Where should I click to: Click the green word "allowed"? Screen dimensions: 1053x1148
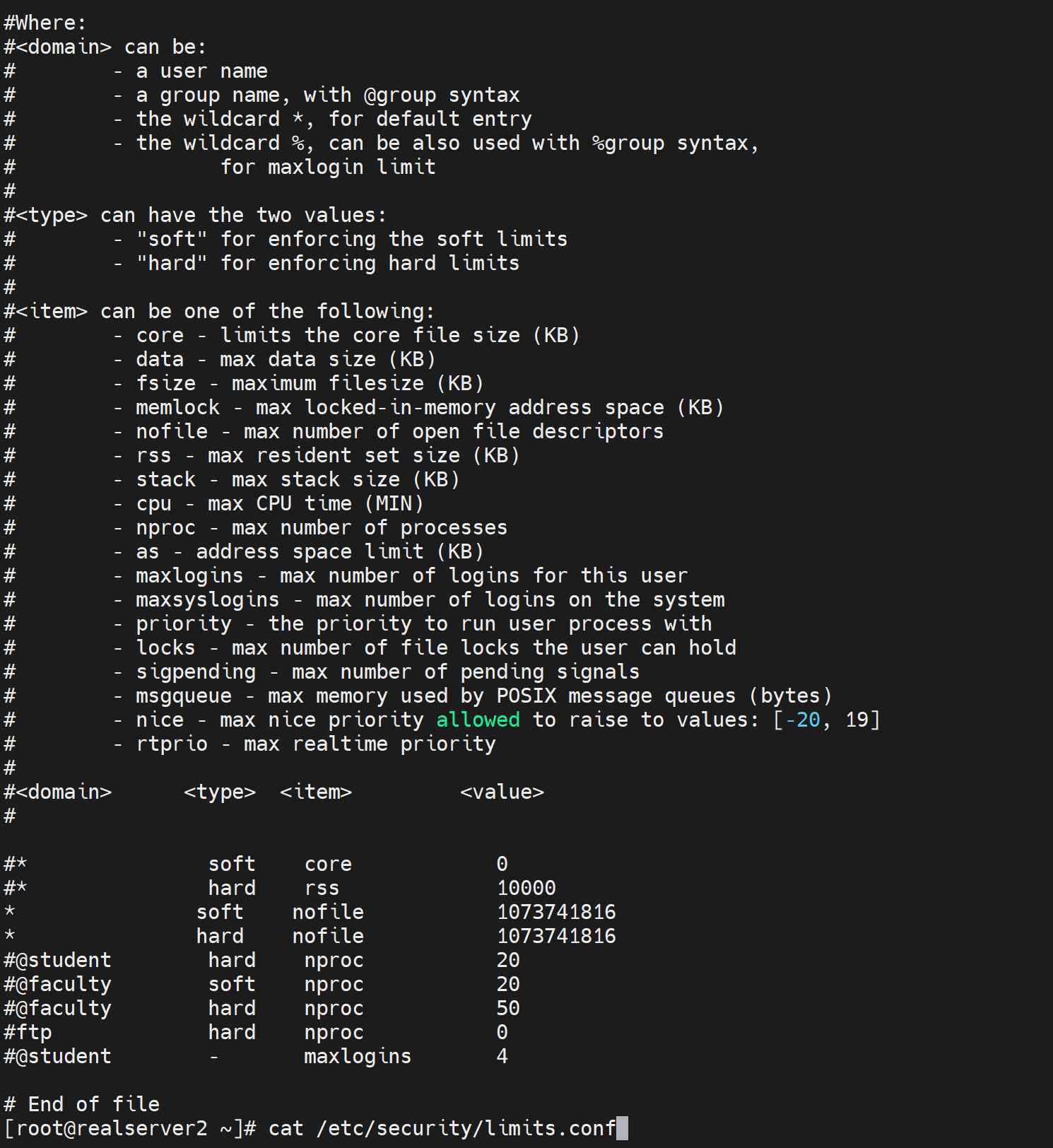(x=478, y=720)
